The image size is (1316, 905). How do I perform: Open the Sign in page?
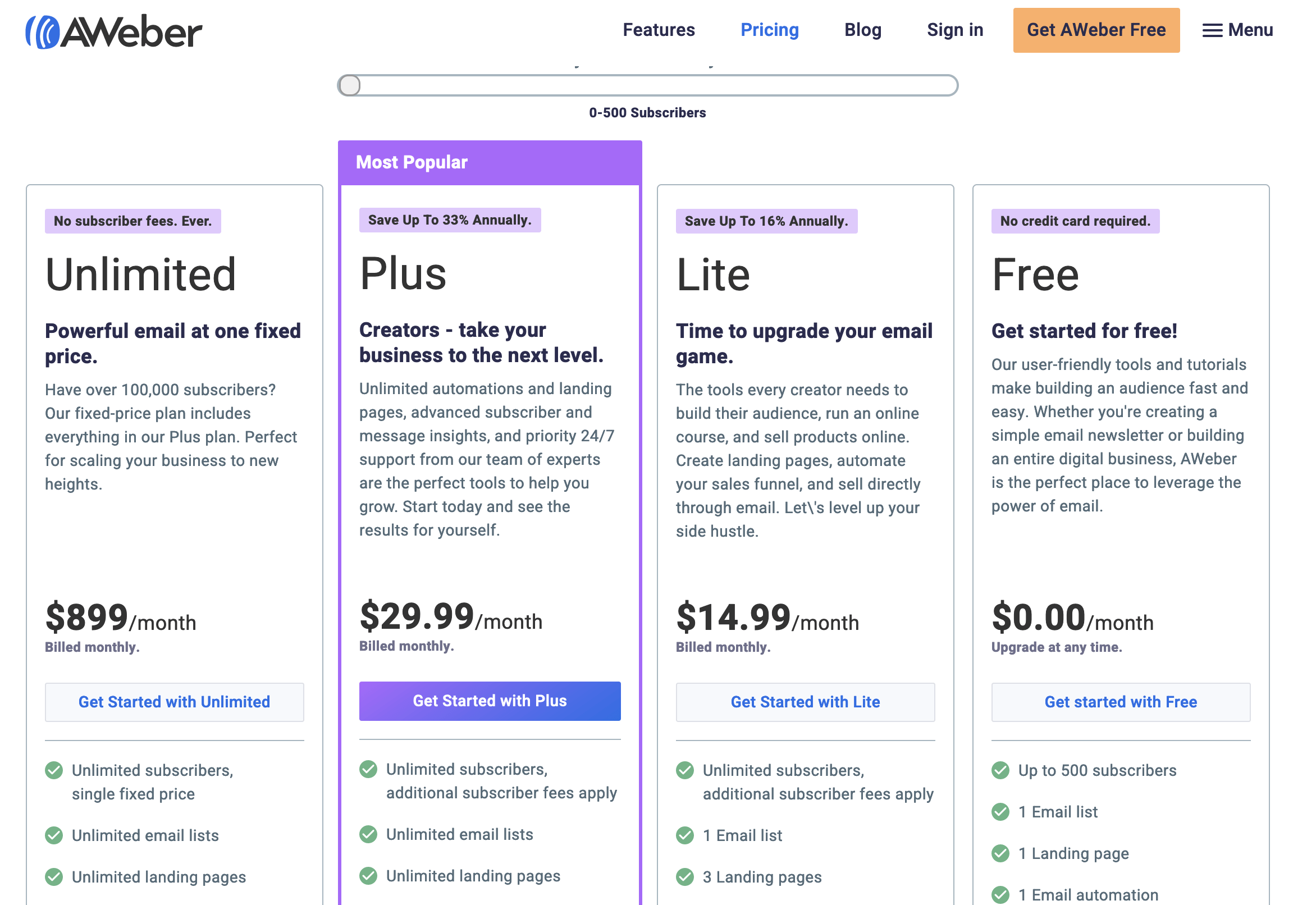[x=955, y=30]
